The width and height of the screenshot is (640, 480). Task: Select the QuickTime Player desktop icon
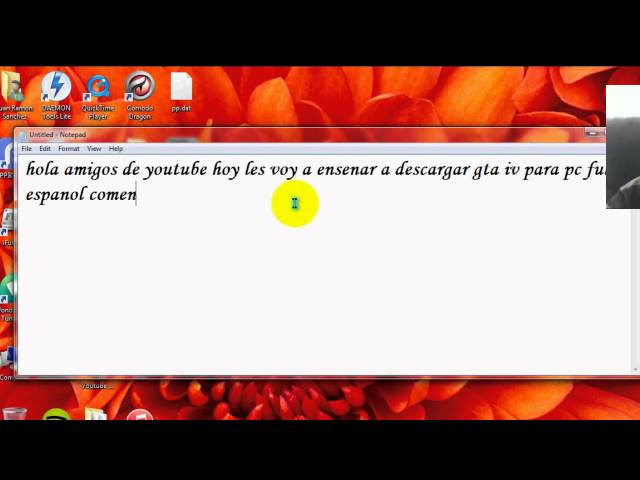point(98,97)
